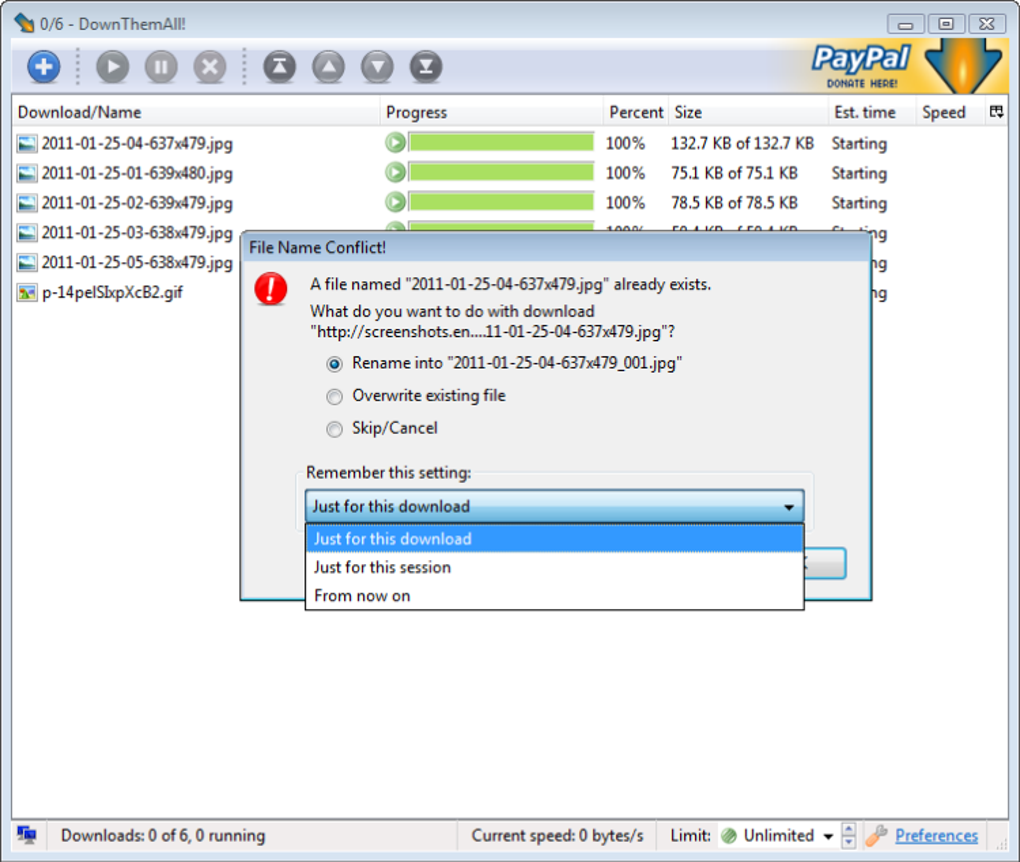Viewport: 1020px width, 862px height.
Task: Select row 2011-01-25-02-639x479.jpg filename
Action: click(x=137, y=203)
